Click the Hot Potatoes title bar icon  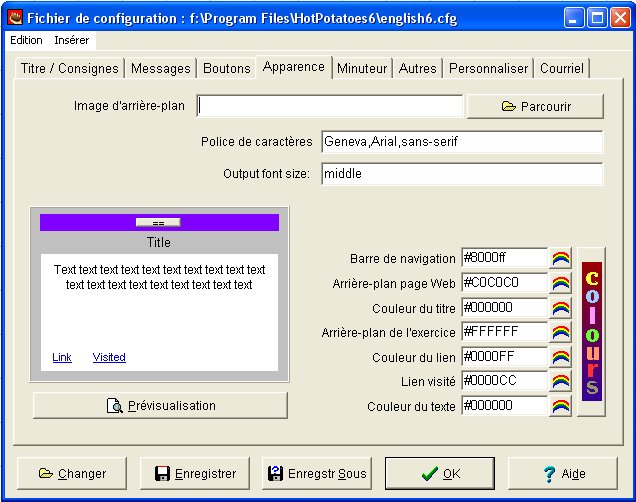[x=15, y=18]
